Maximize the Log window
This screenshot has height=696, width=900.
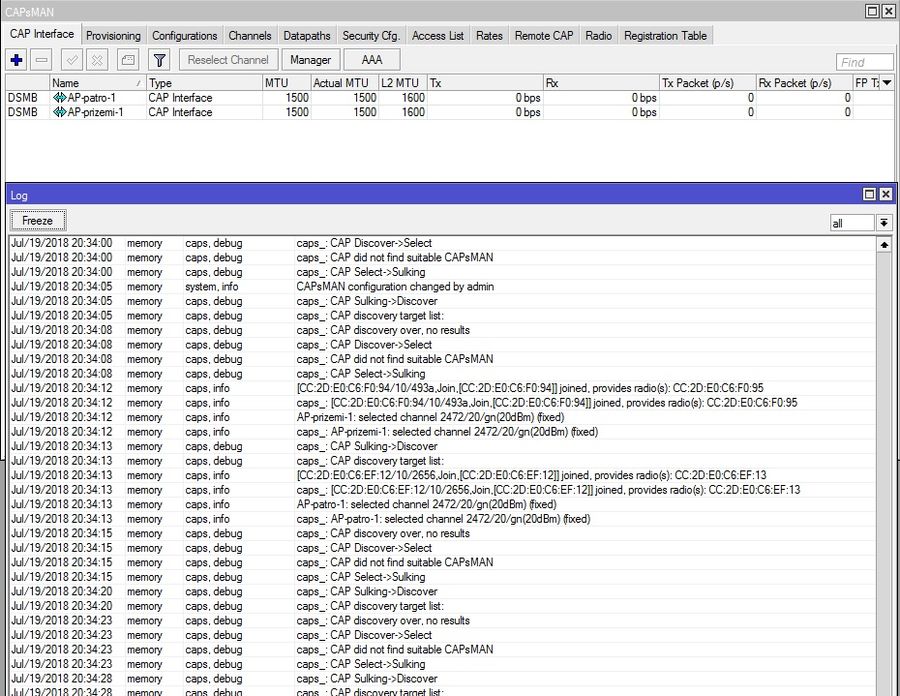click(870, 195)
